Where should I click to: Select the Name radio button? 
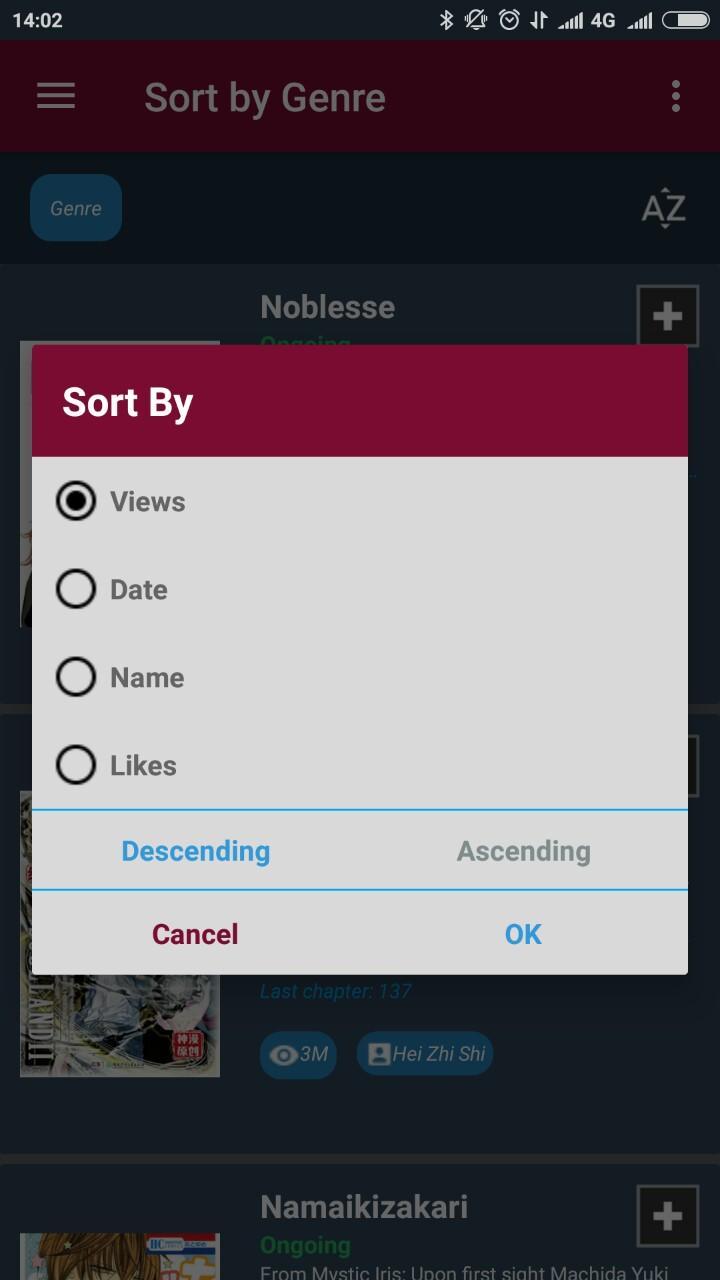tap(76, 677)
